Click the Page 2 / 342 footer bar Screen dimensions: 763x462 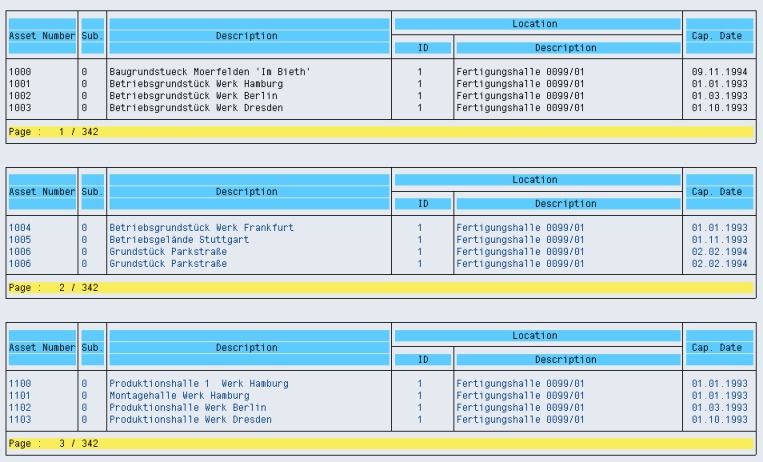(380, 286)
